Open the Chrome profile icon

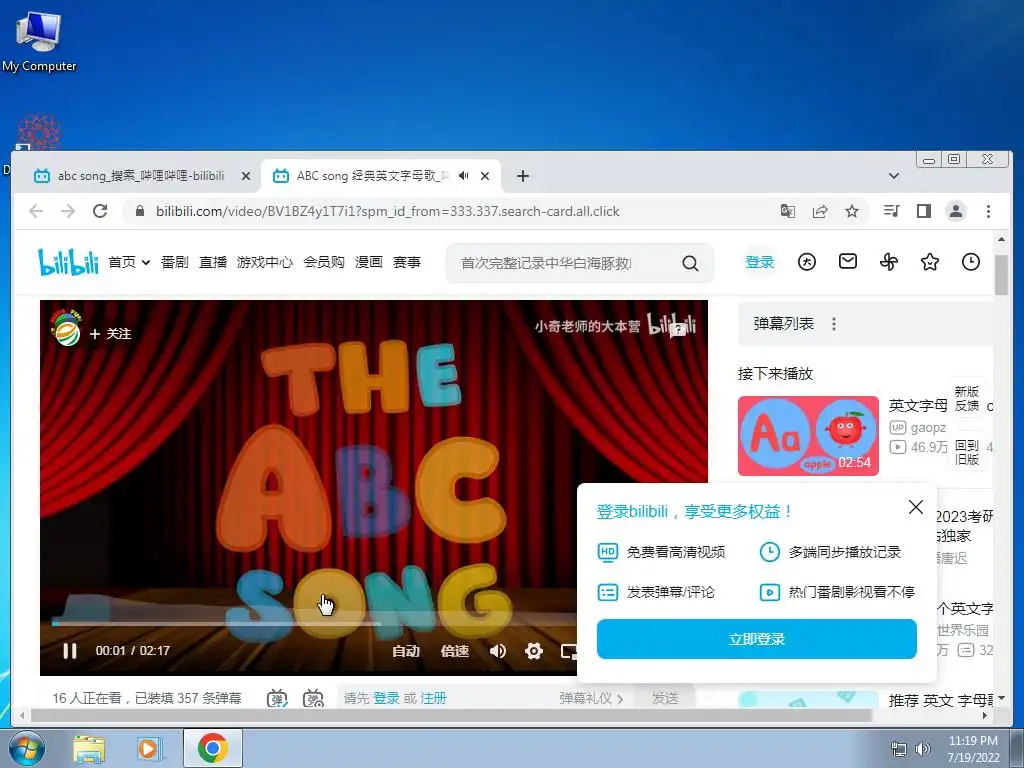click(956, 211)
